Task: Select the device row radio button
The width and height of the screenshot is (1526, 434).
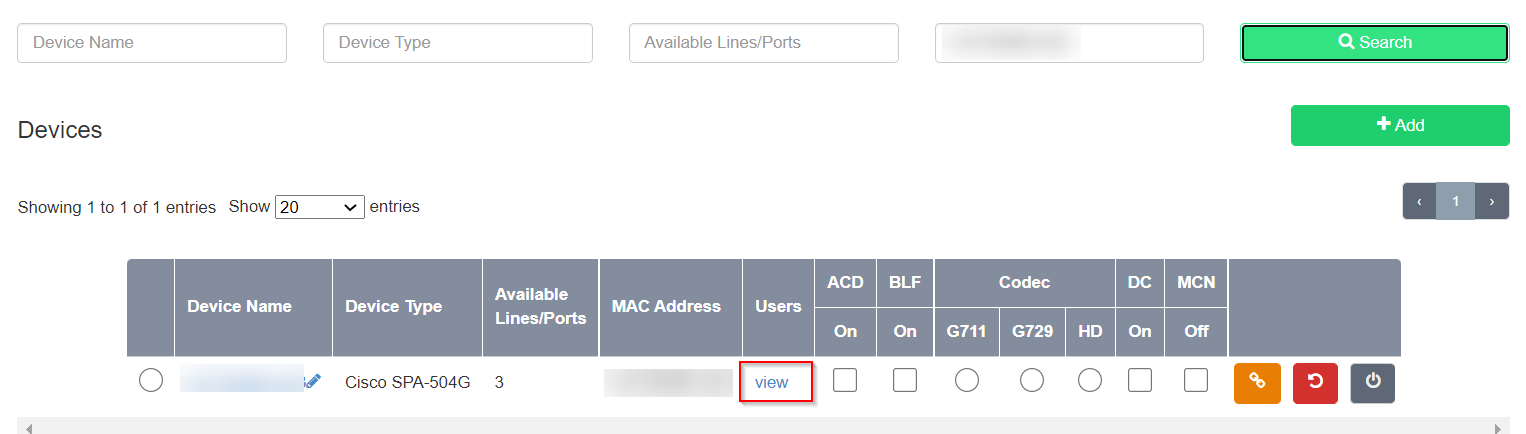Action: tap(151, 380)
